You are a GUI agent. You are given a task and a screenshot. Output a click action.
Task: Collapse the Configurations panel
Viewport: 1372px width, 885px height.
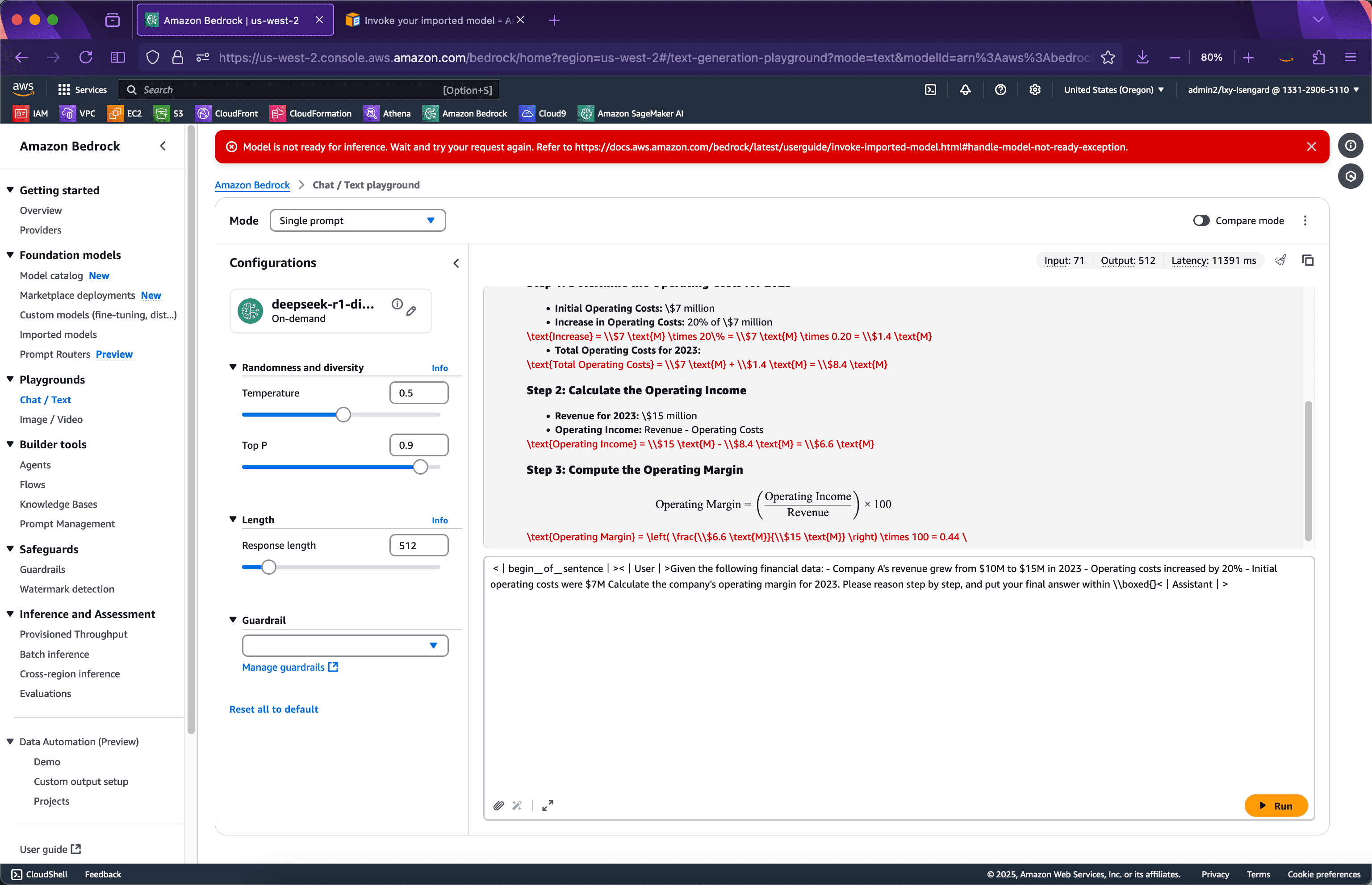[x=456, y=263]
